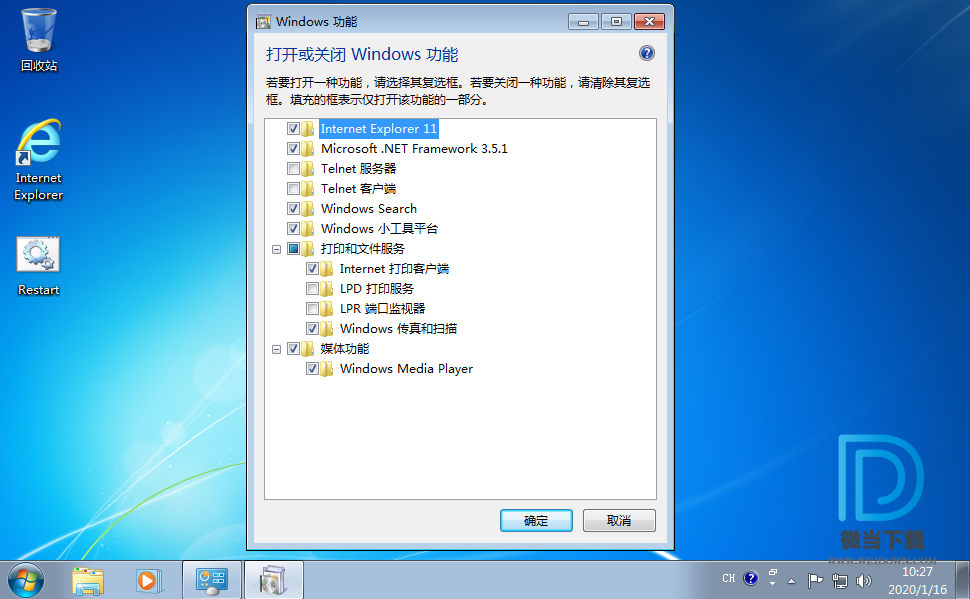970x599 pixels.
Task: Enable the Telnet 服务器 checkbox
Action: [293, 169]
